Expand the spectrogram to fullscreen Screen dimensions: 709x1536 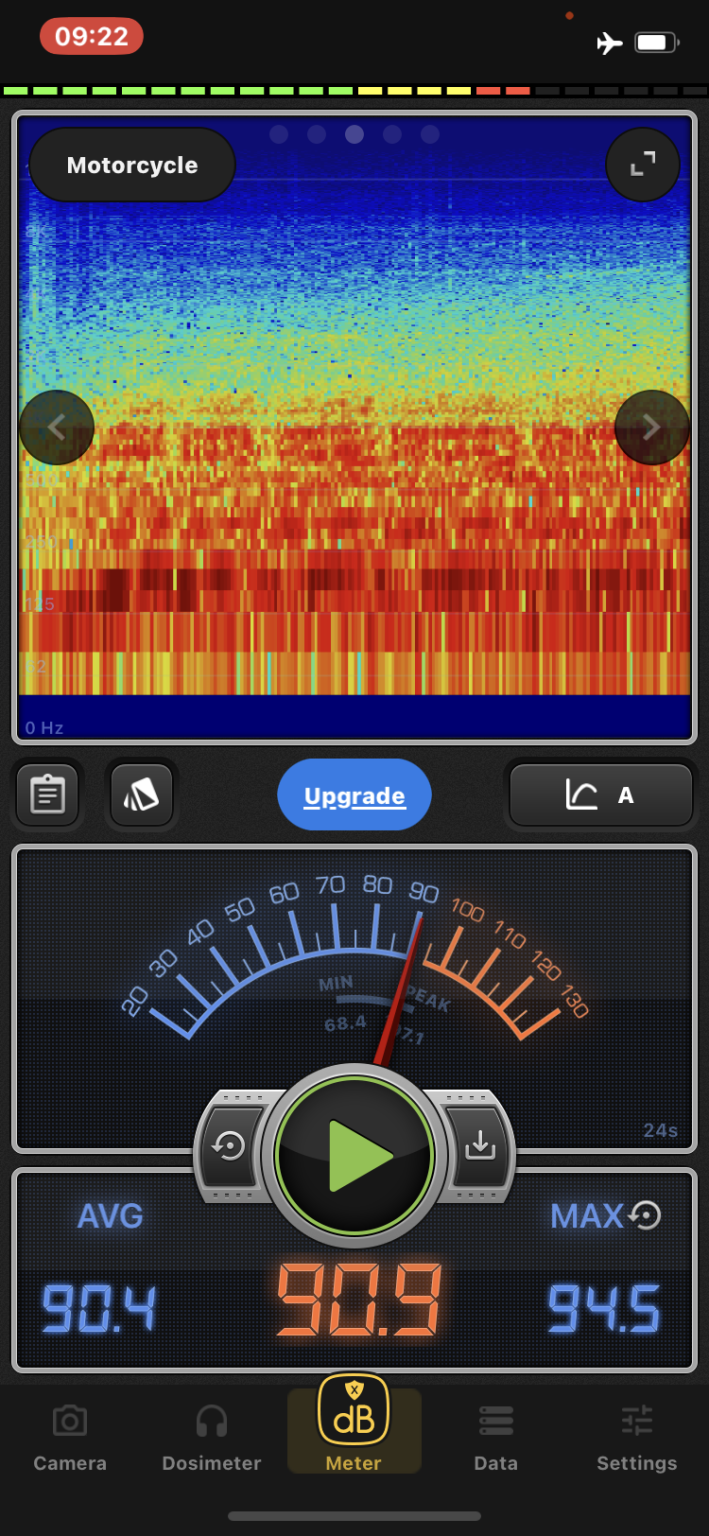pos(642,165)
